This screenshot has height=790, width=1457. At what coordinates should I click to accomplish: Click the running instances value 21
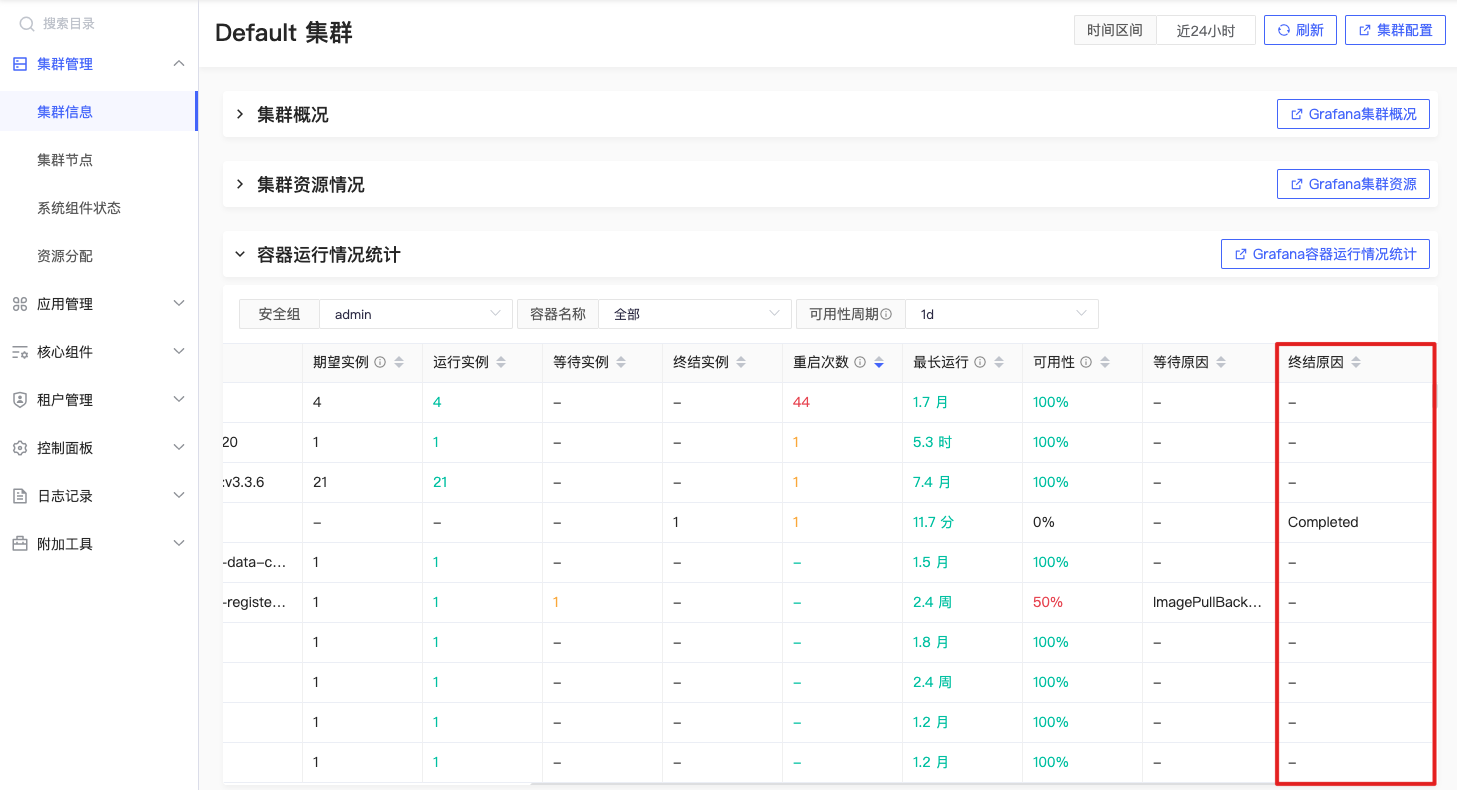[x=440, y=482]
